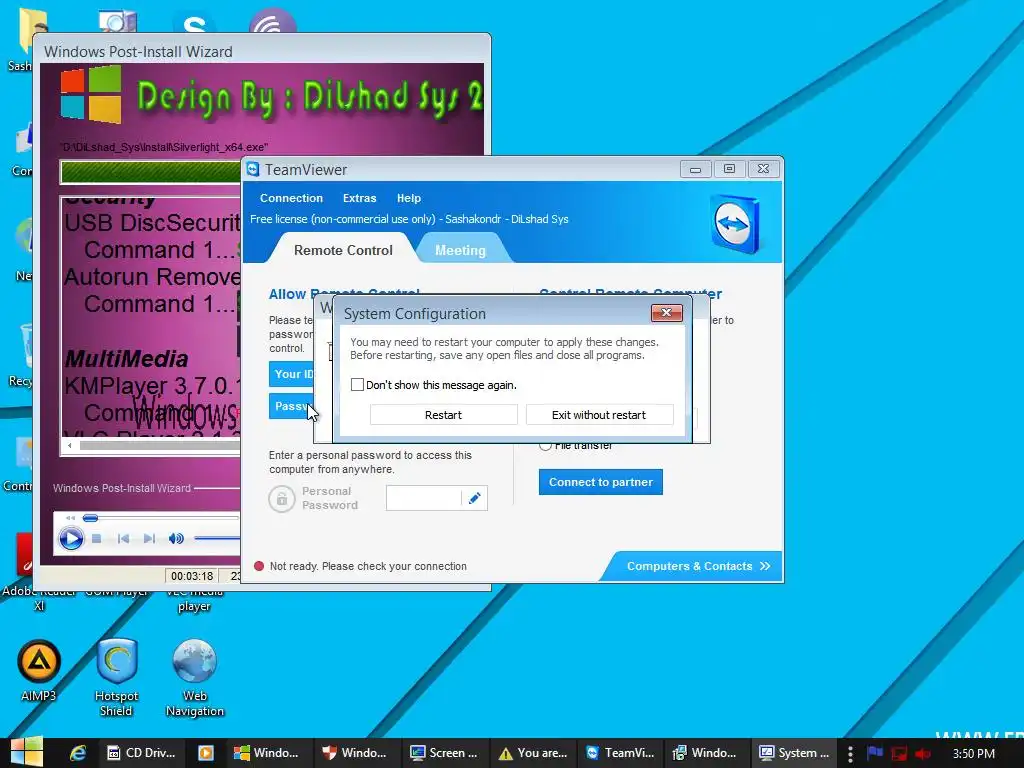Click the taskbar overflow dots handle
Screen dimensions: 1024x768
850,754
